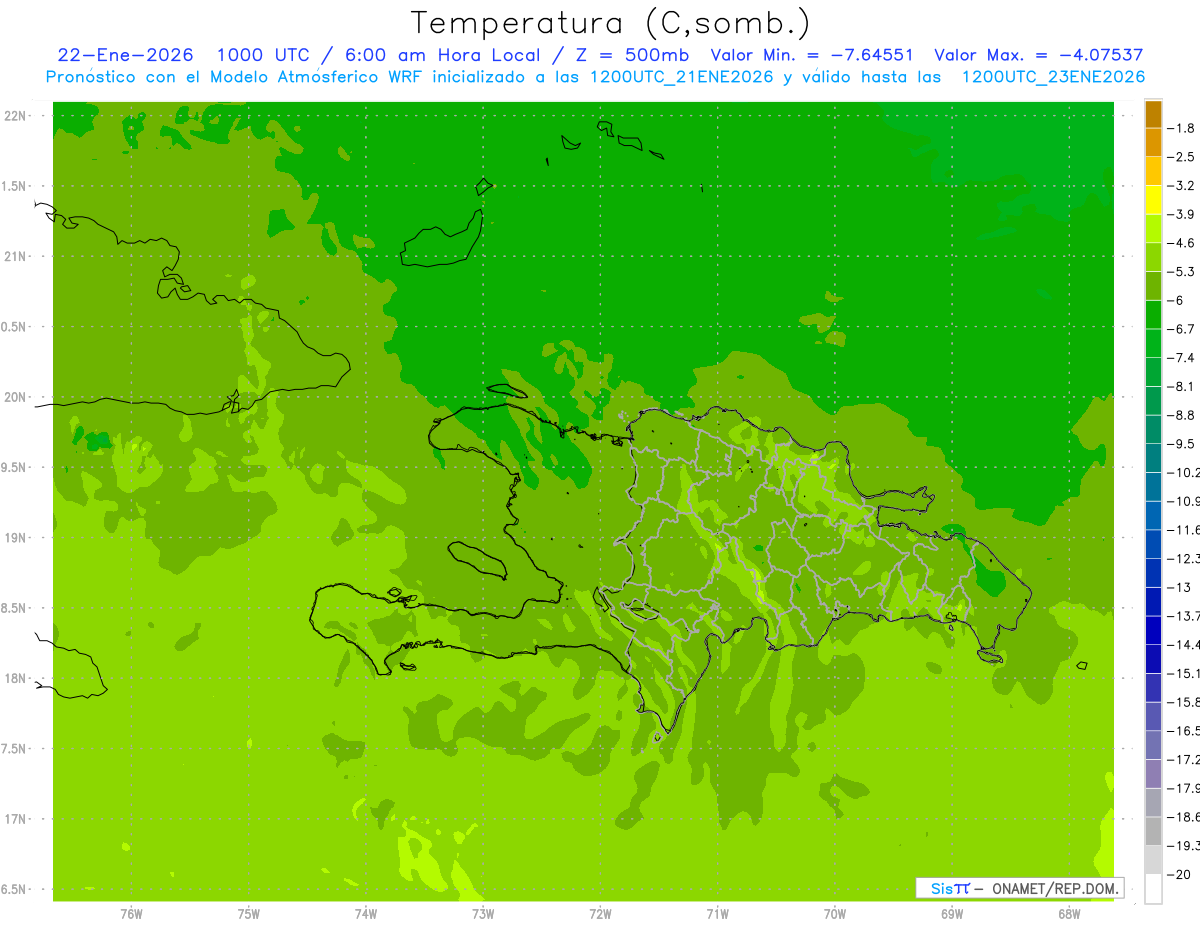Click the title "Temperatura (C,somb.)"
This screenshot has width=1200, height=927.
[611, 23]
